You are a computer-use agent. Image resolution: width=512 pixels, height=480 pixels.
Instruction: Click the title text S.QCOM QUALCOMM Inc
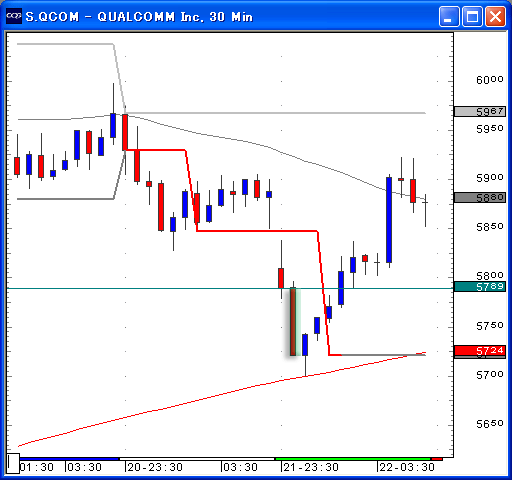[x=139, y=17]
